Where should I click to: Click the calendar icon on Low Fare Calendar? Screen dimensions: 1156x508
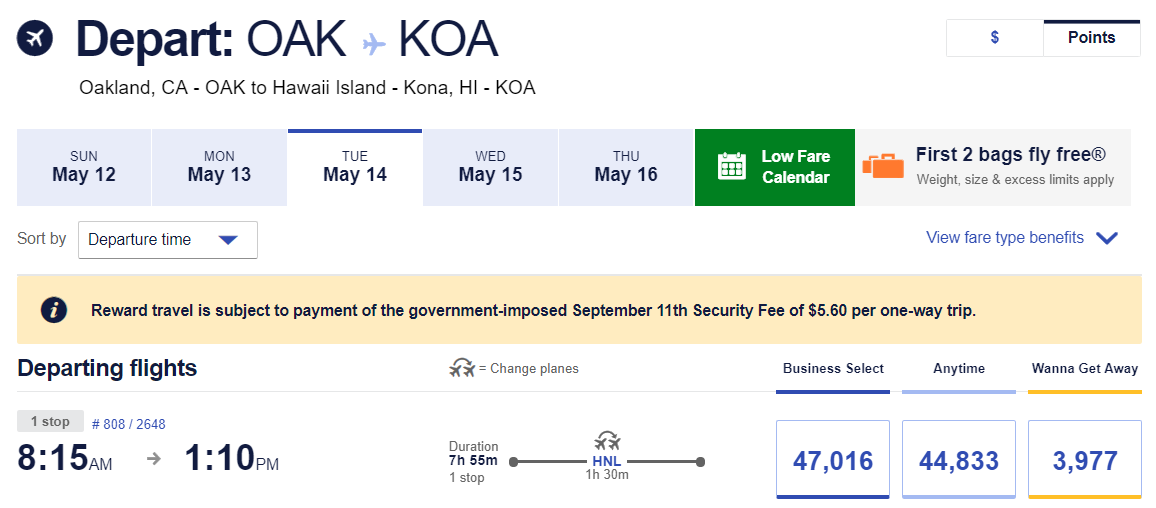click(x=732, y=166)
